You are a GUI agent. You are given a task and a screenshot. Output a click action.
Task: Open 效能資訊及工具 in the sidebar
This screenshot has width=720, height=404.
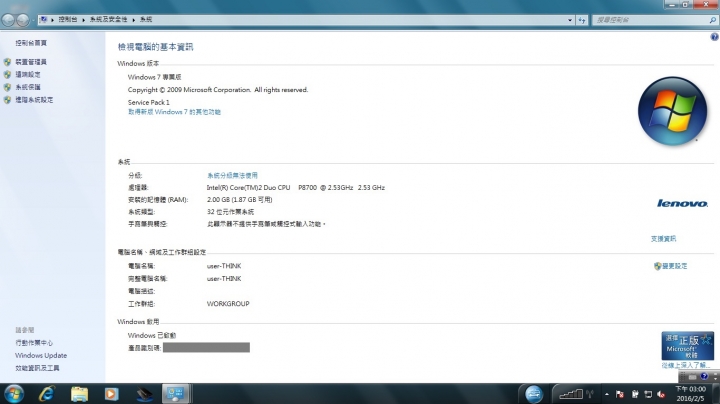point(37,368)
